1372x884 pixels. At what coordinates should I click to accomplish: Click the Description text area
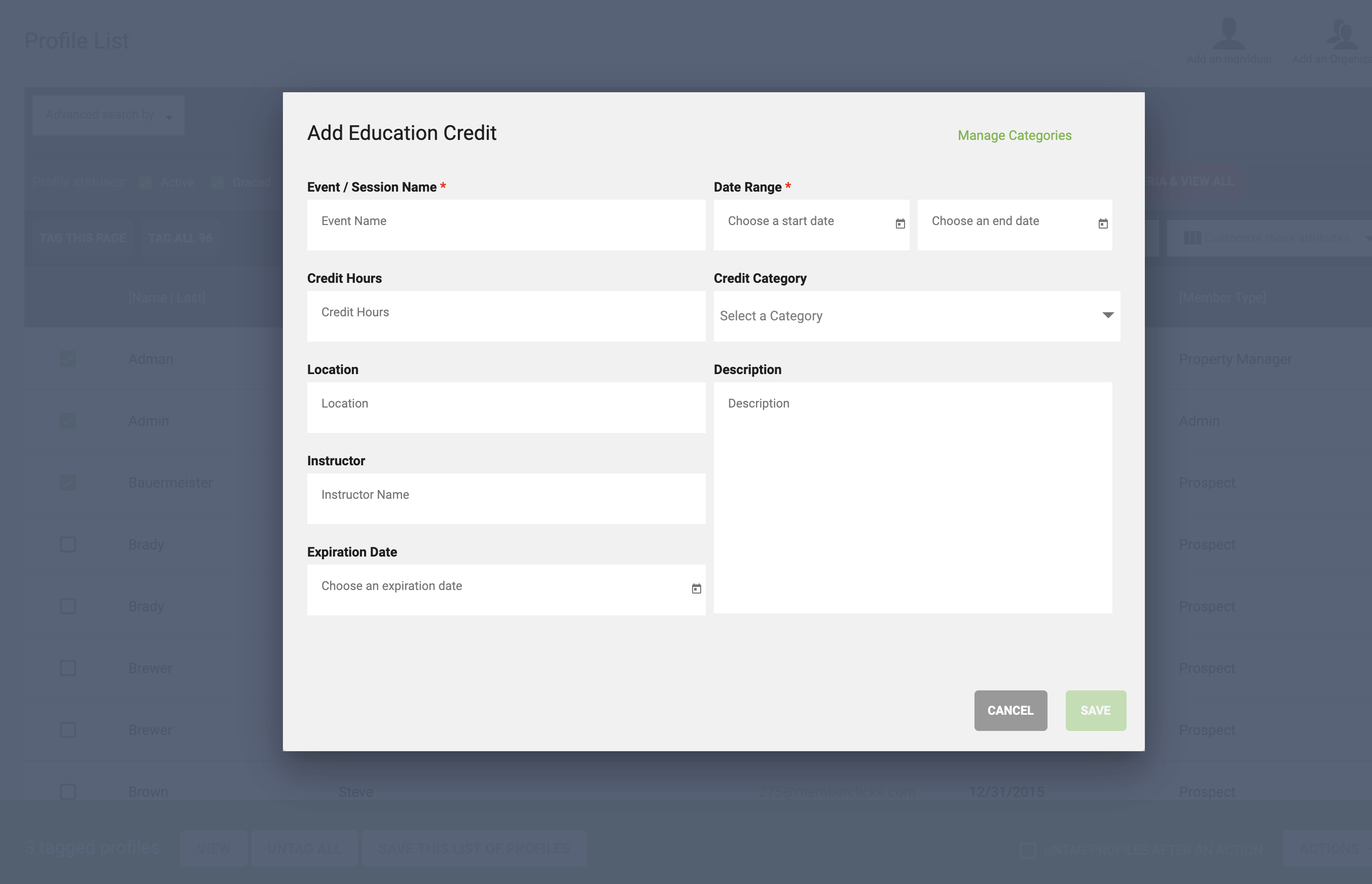click(x=912, y=497)
